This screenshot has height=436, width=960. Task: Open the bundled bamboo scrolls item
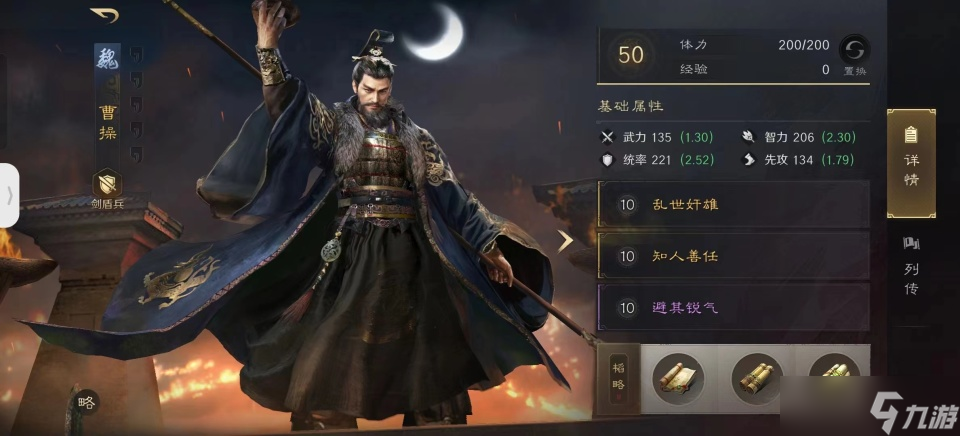point(757,378)
